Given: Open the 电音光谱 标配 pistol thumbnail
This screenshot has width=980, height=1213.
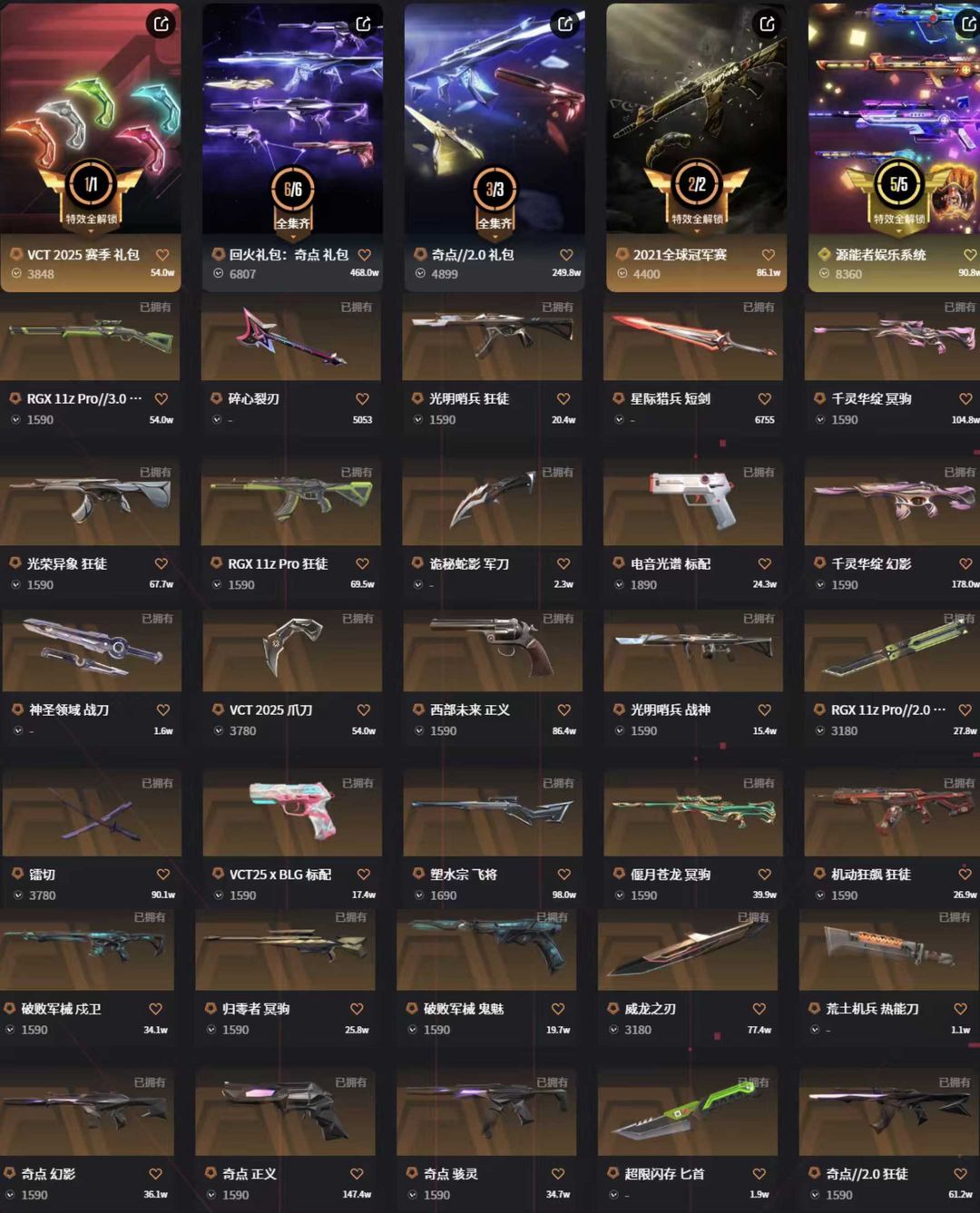Looking at the screenshot, I should [693, 502].
